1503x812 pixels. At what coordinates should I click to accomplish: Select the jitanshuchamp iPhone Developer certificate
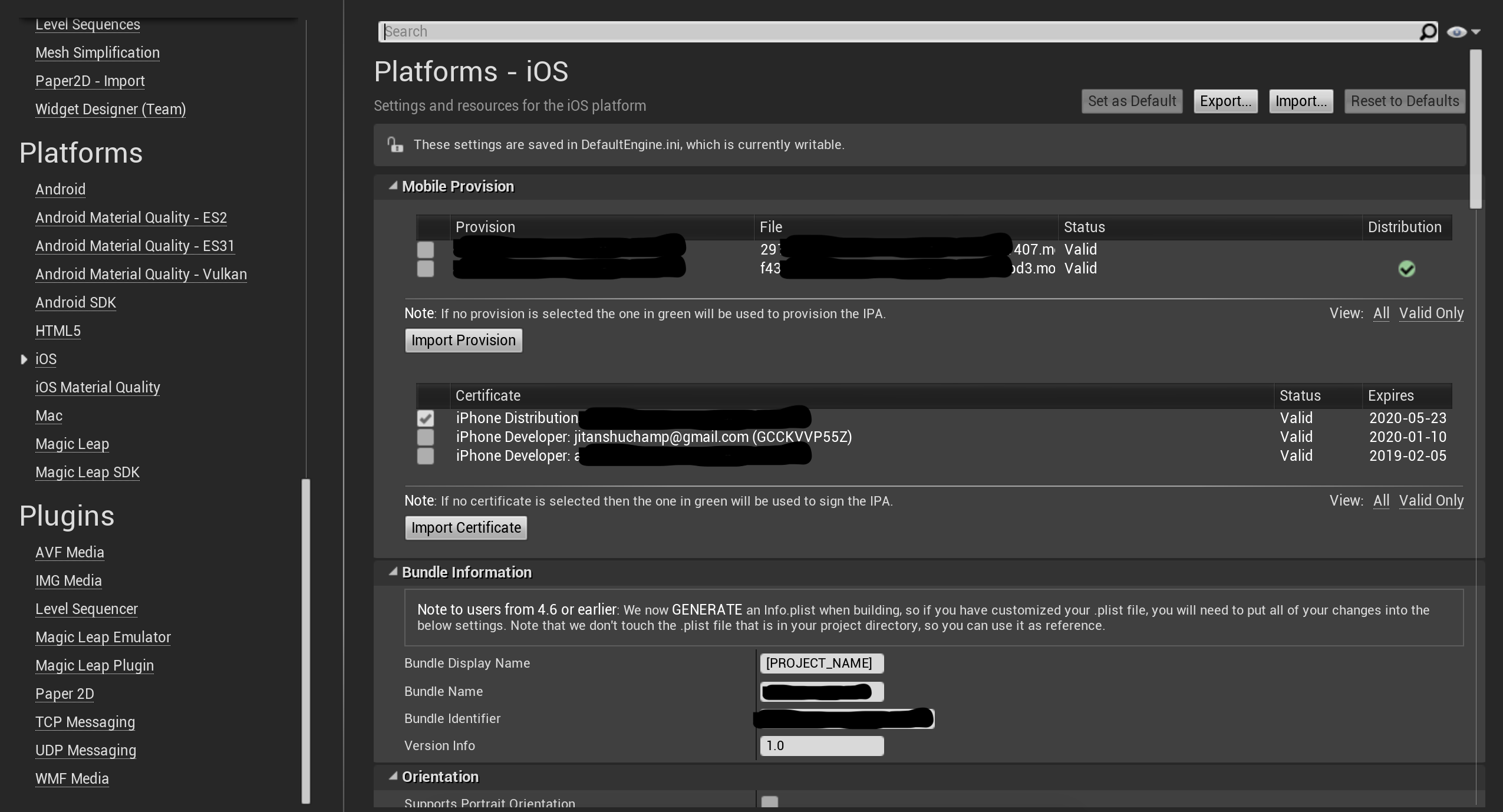tap(426, 437)
